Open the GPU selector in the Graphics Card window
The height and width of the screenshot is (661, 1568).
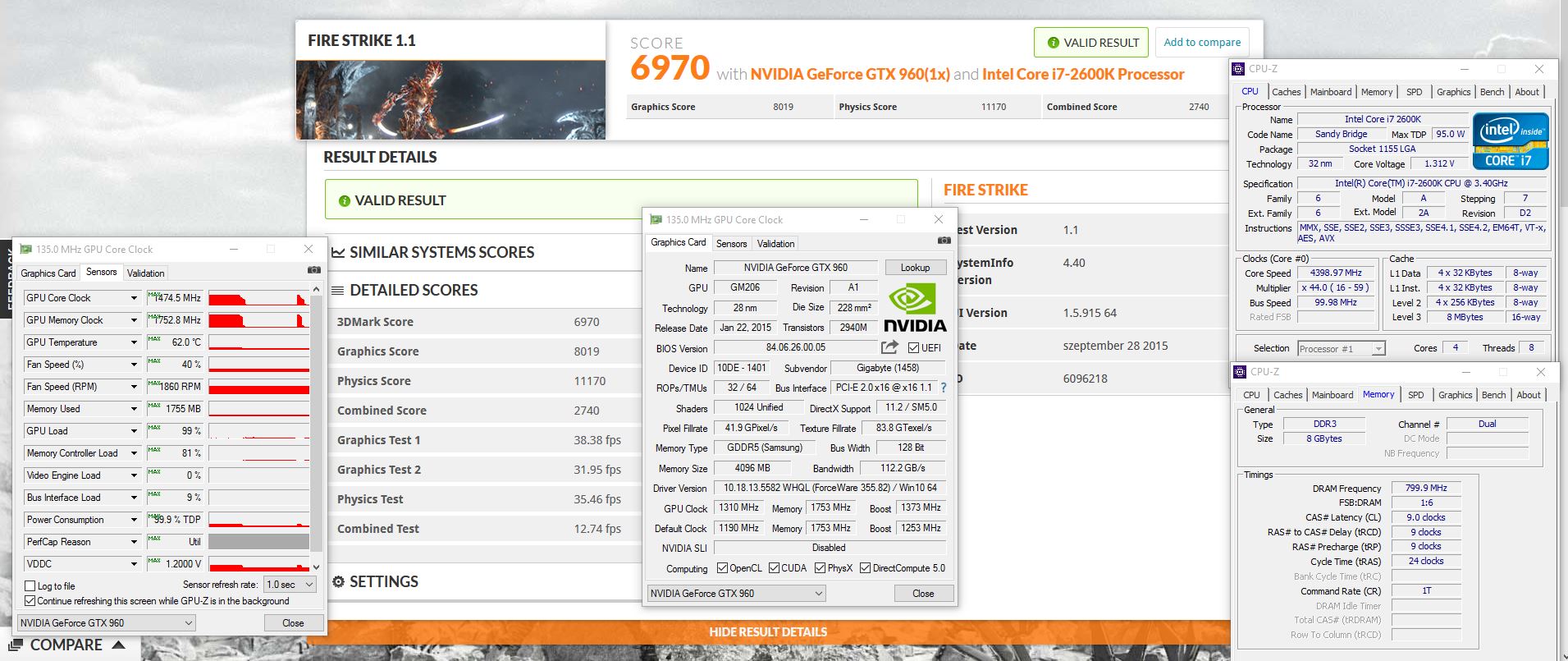tap(736, 593)
